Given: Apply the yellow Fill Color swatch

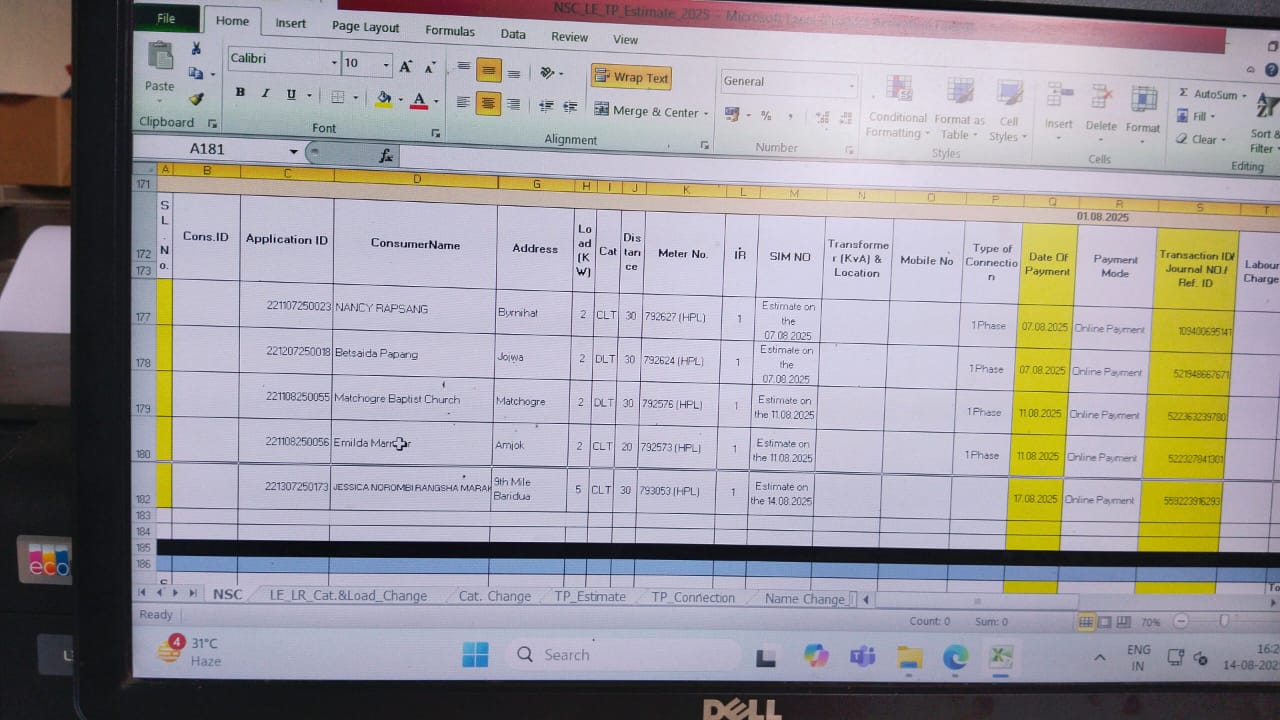Looking at the screenshot, I should (x=384, y=99).
